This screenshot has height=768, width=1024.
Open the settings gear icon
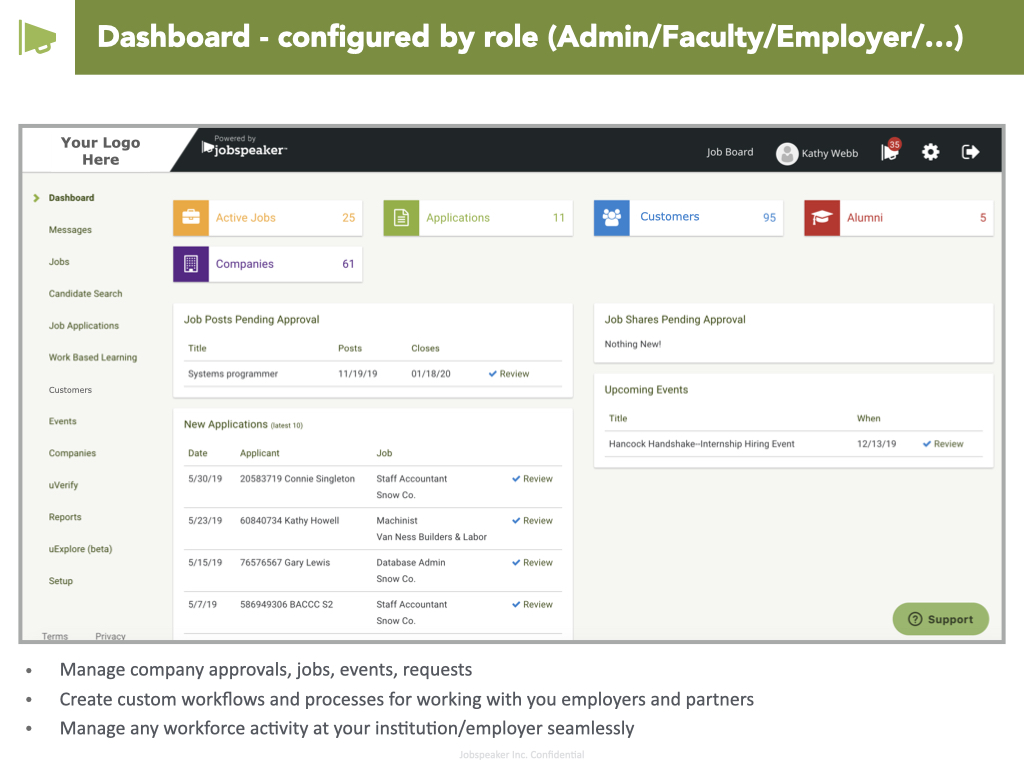click(931, 152)
